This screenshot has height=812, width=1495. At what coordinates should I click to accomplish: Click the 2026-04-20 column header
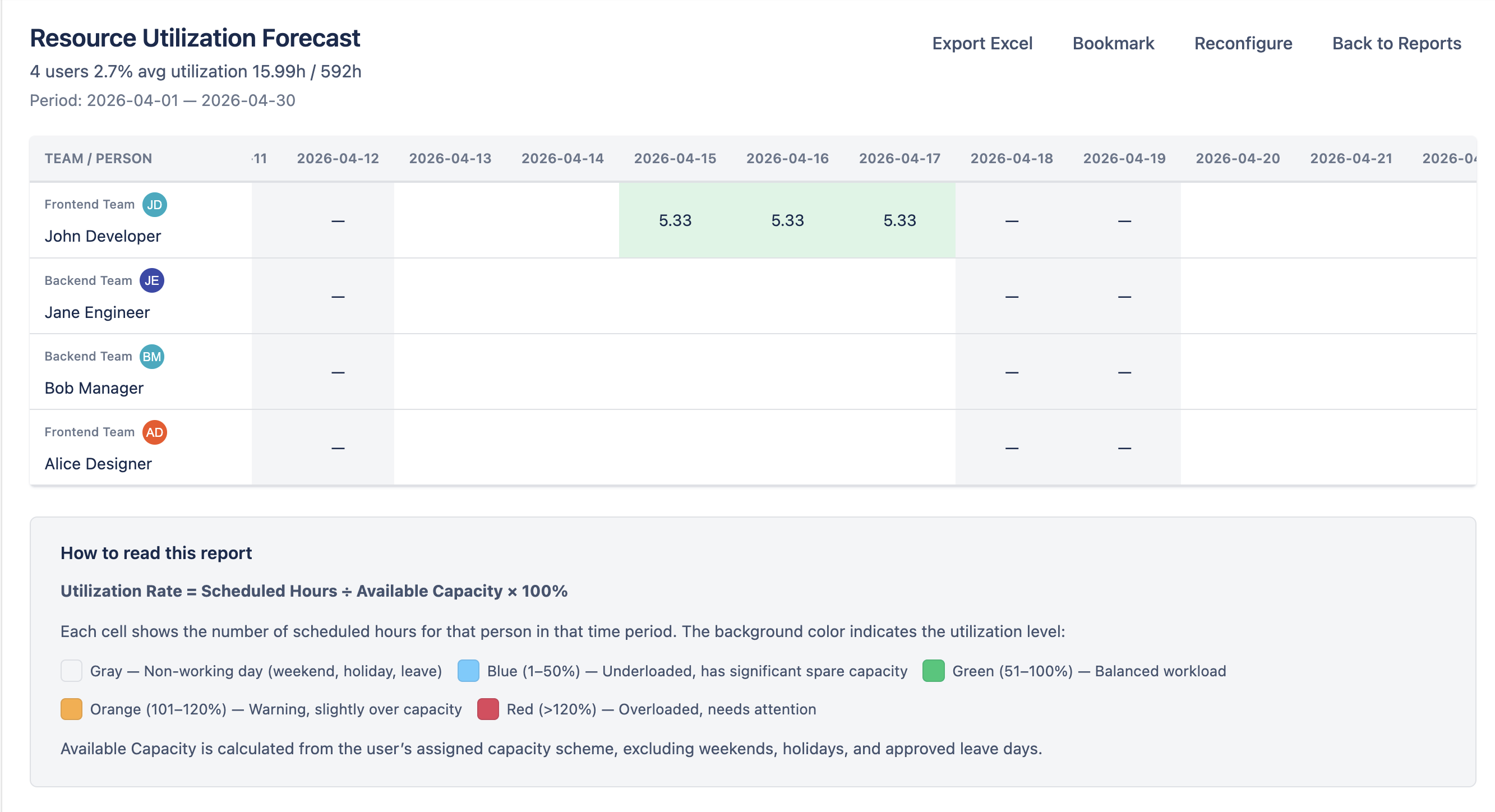(1237, 159)
